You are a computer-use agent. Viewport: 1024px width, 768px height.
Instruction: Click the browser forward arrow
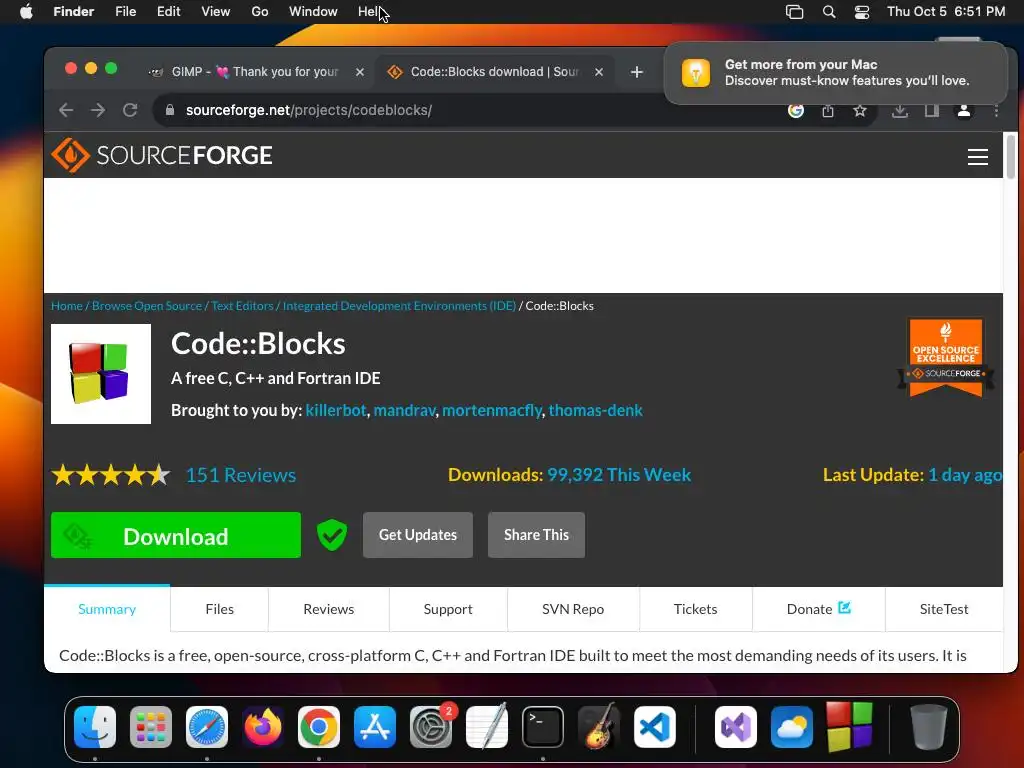98,110
